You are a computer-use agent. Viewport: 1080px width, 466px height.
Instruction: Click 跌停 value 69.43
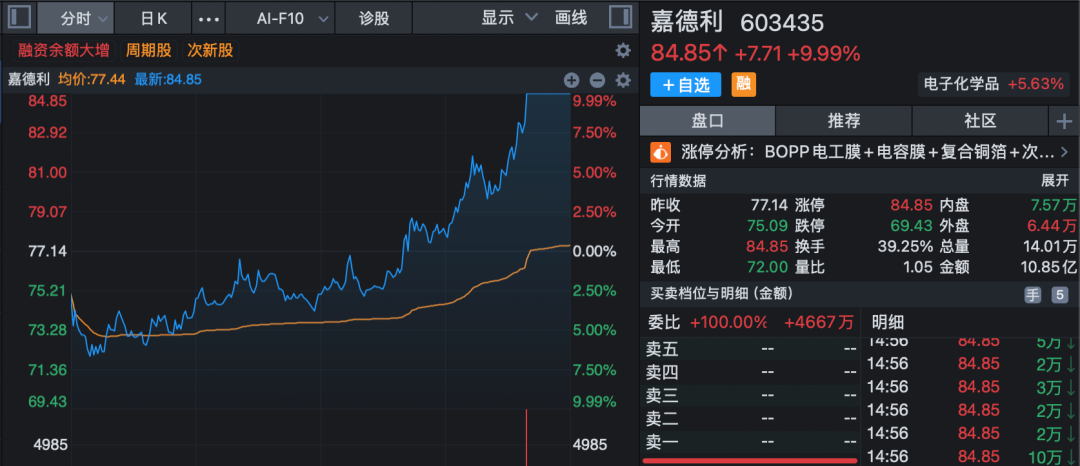coord(911,226)
